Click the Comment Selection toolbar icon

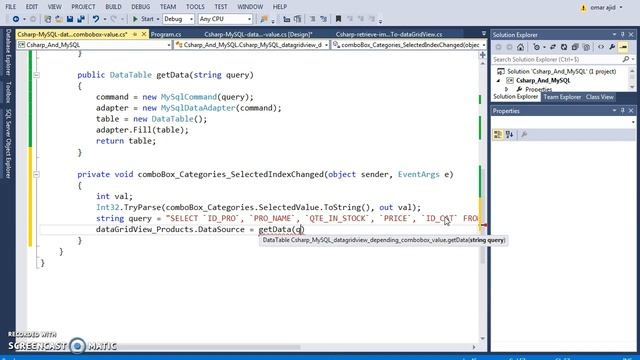(287, 19)
